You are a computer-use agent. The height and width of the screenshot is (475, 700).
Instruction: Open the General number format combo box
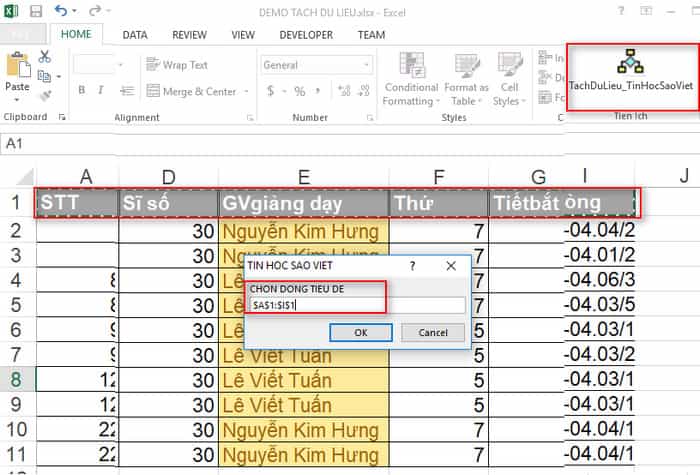tap(316, 65)
